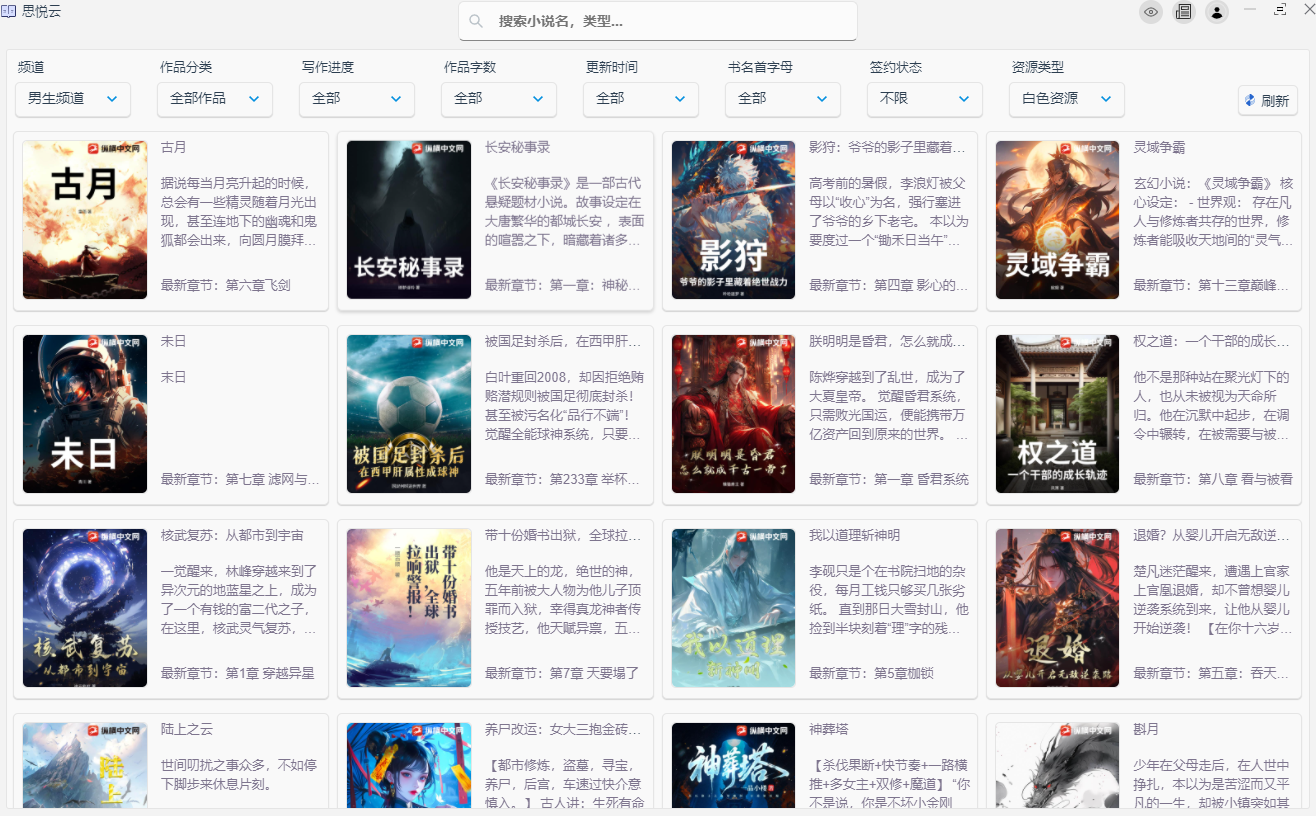The width and height of the screenshot is (1316, 816).
Task: Open the 权之道 book cover
Action: (1057, 414)
